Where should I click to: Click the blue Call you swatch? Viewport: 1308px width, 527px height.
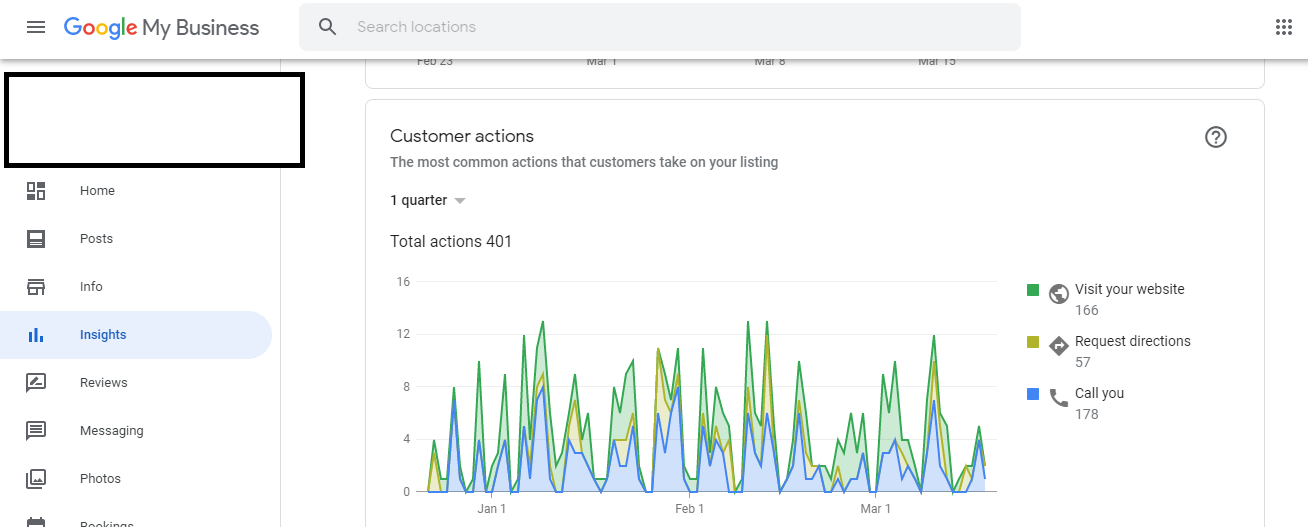tap(1033, 394)
